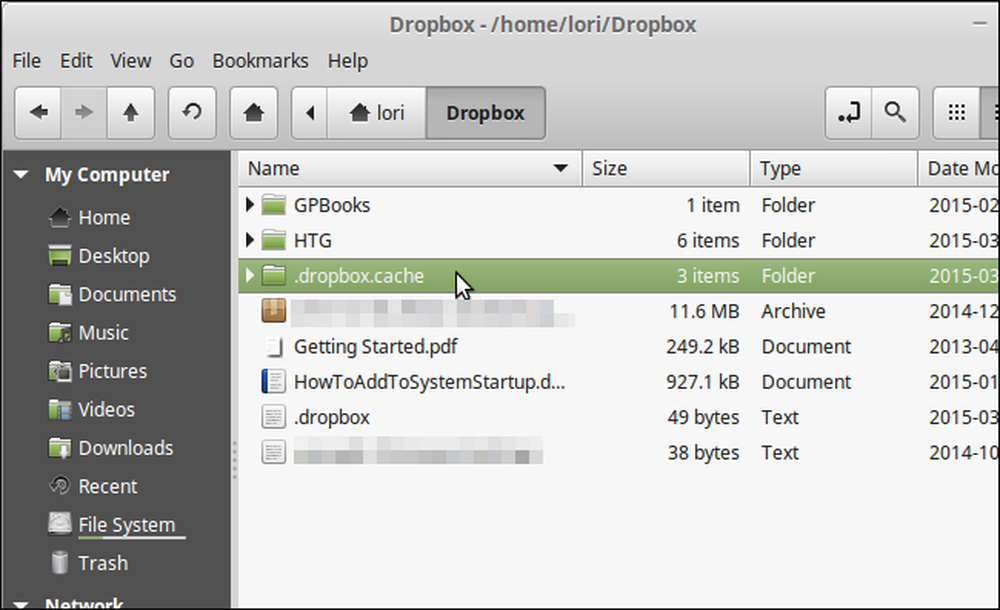1000x610 pixels.
Task: Click the "49 bytes" size cell
Action: [x=703, y=417]
